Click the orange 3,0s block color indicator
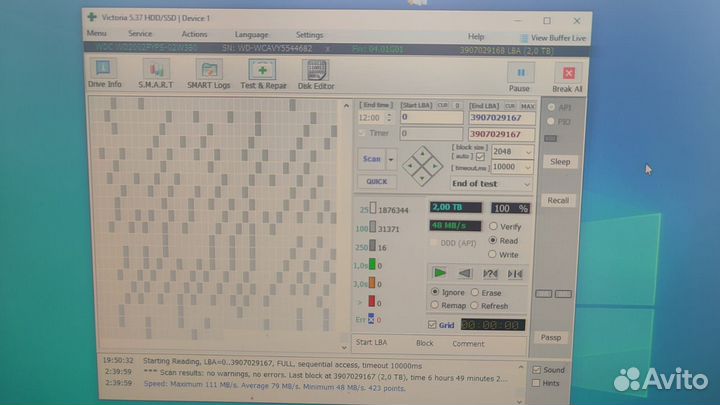 pos(372,283)
